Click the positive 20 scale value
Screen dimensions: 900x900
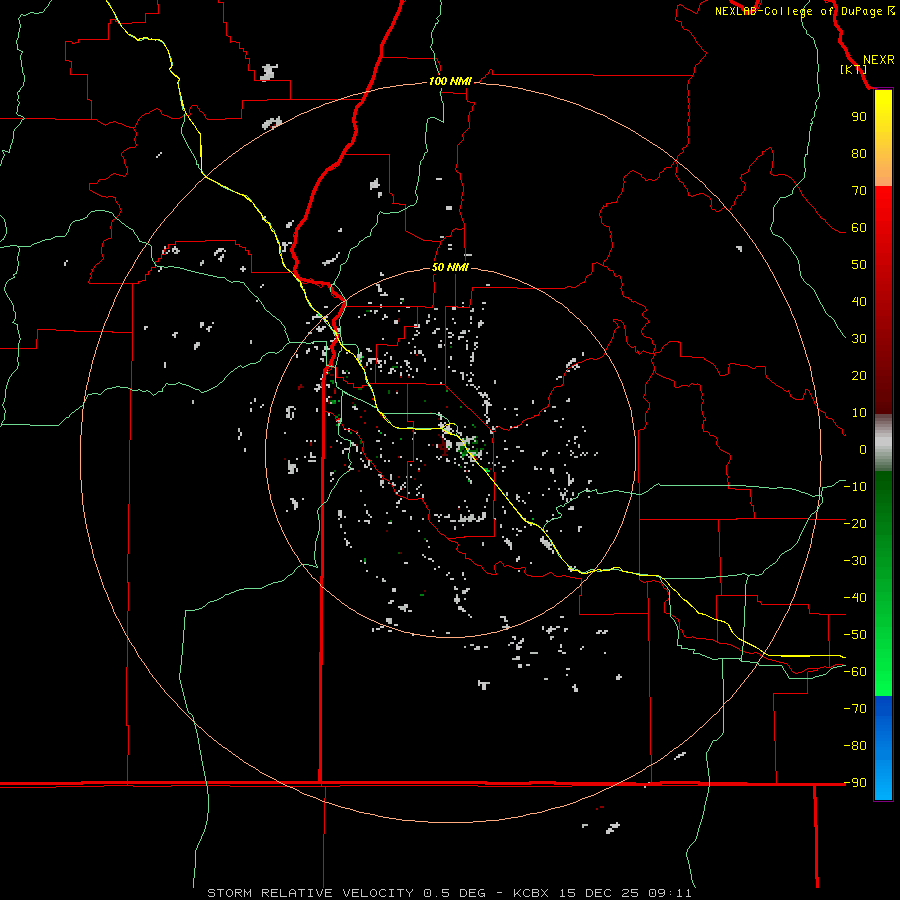tap(859, 375)
